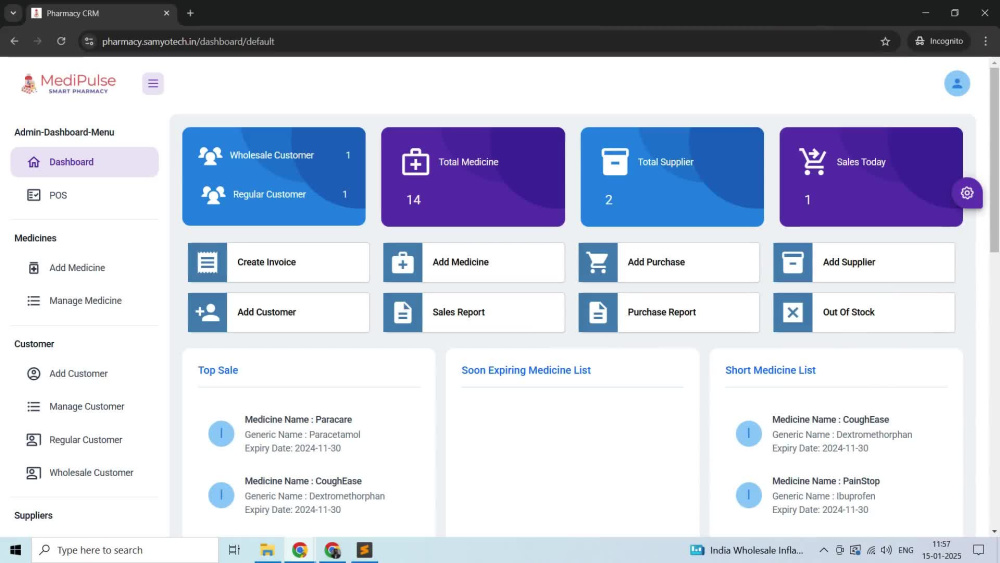1000x563 pixels.
Task: Click the Purchase Report document icon
Action: click(598, 312)
